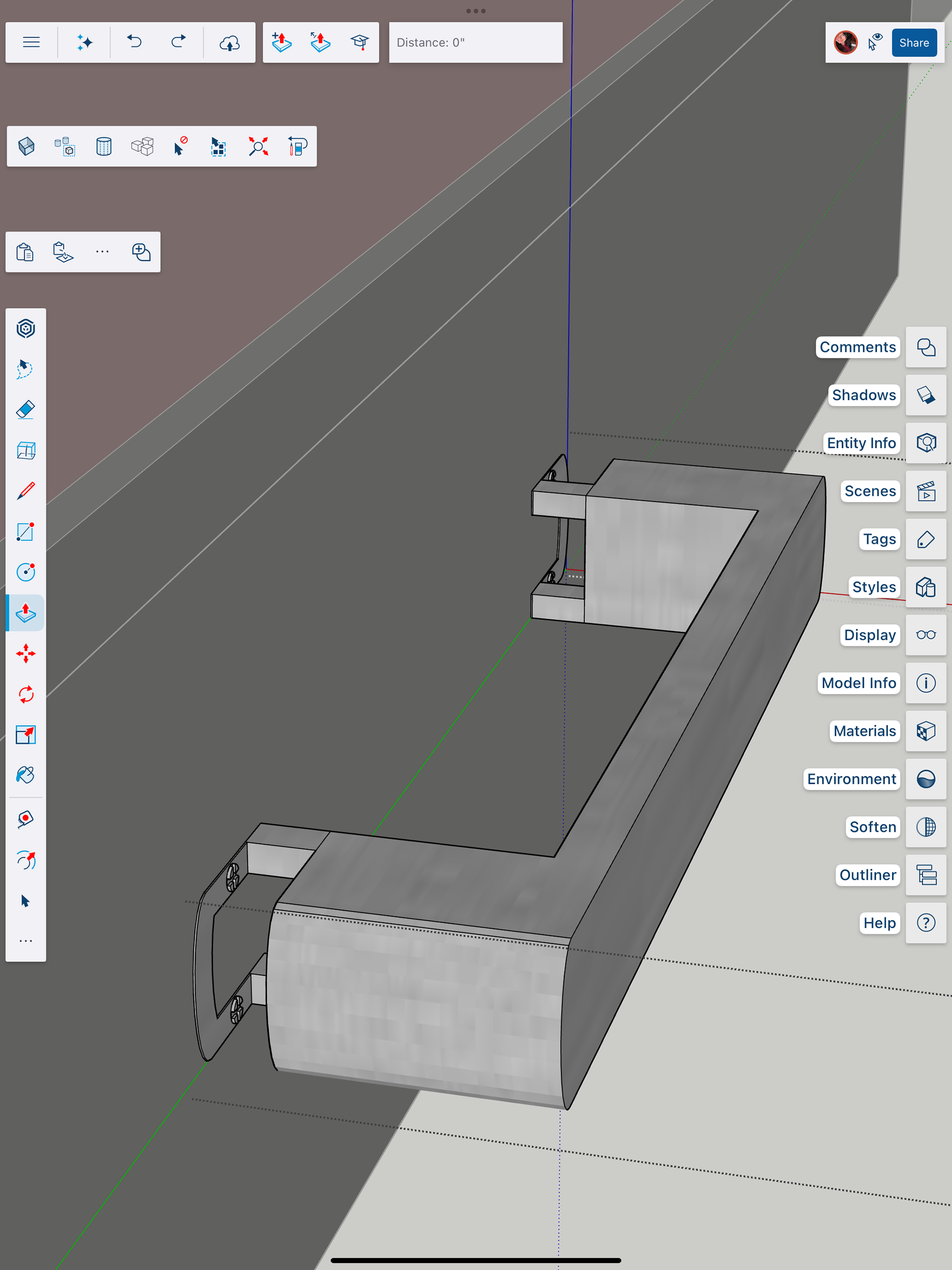
Task: Choose the Paint Bucket tool
Action: (26, 775)
